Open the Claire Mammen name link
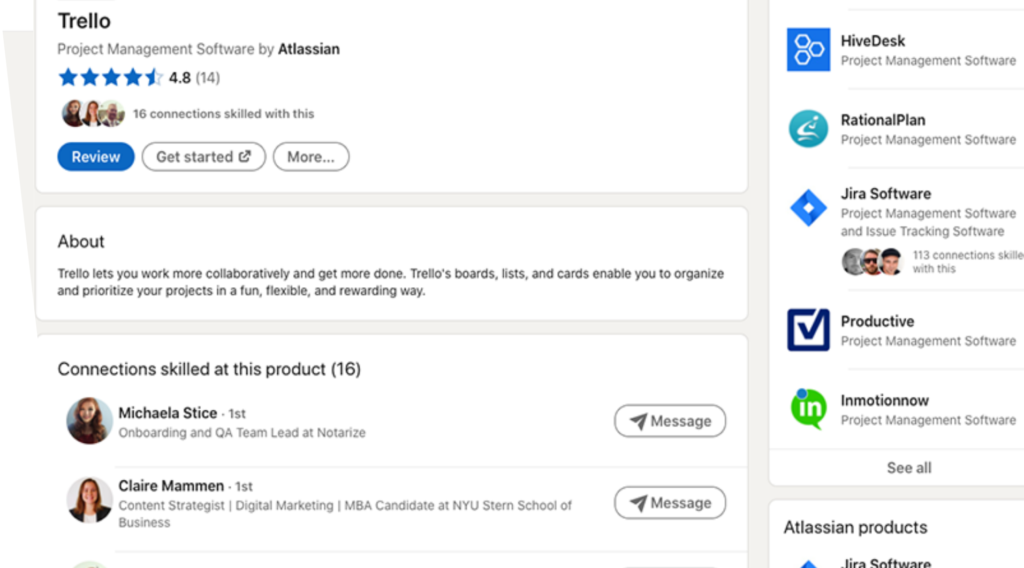 point(171,486)
